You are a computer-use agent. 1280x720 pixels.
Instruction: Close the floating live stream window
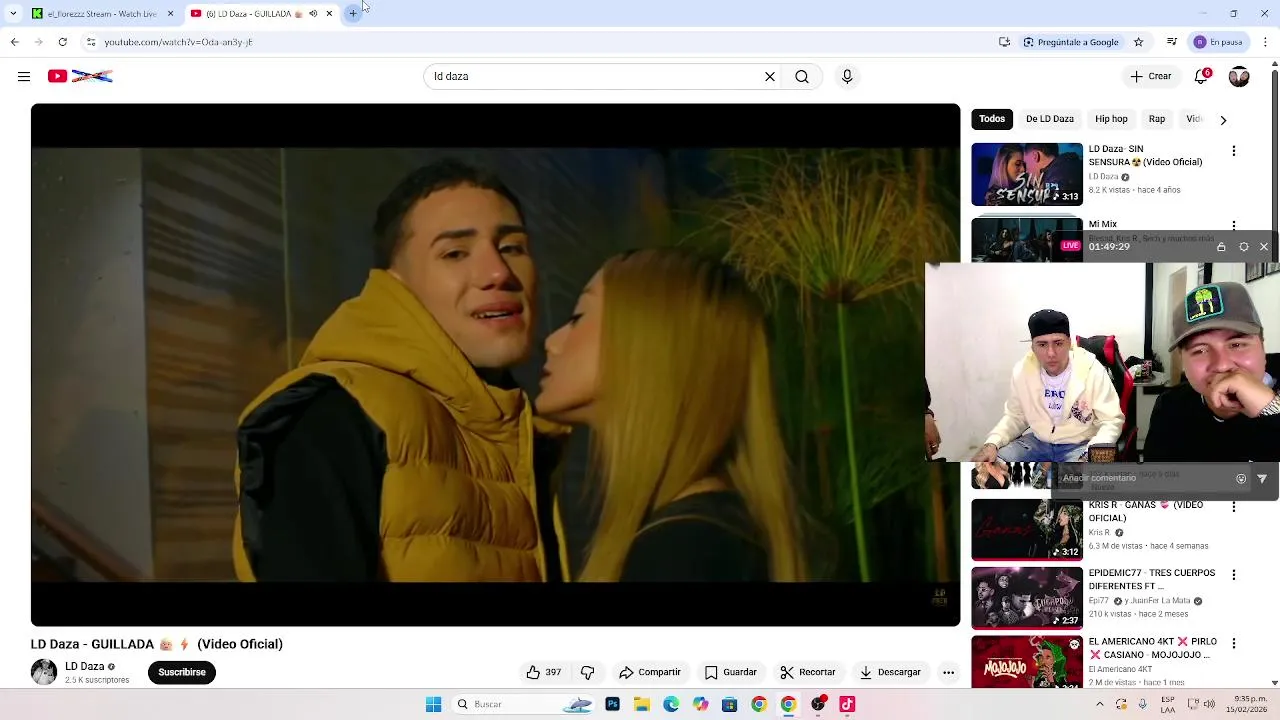click(1264, 246)
